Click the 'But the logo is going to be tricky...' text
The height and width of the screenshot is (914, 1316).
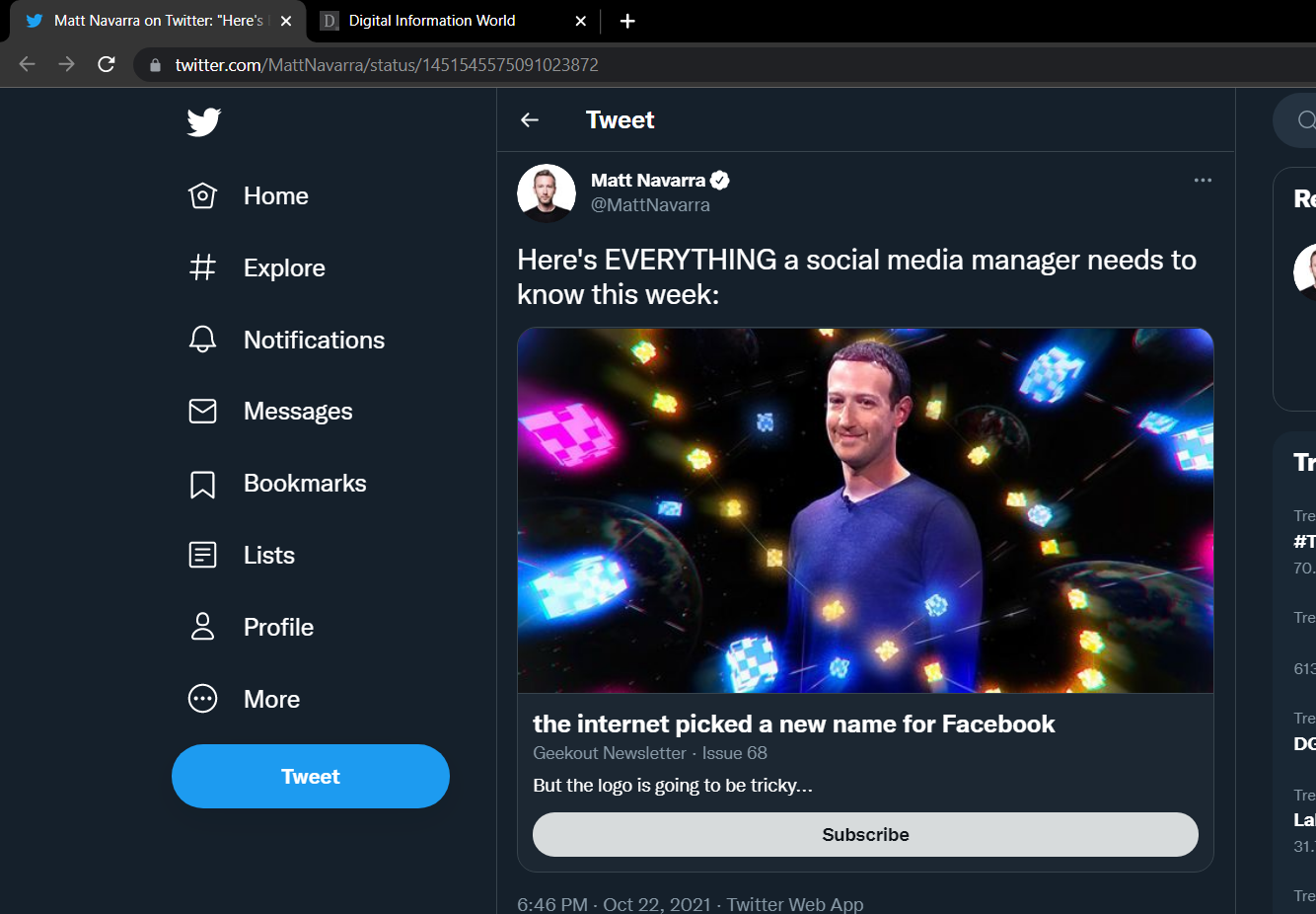point(673,786)
